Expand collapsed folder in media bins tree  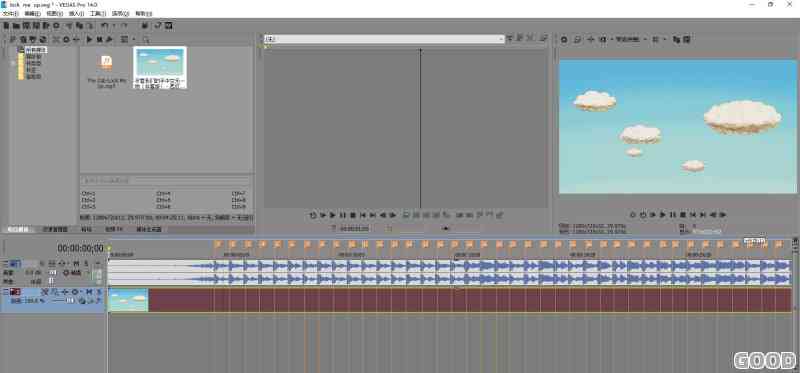tap(14, 63)
